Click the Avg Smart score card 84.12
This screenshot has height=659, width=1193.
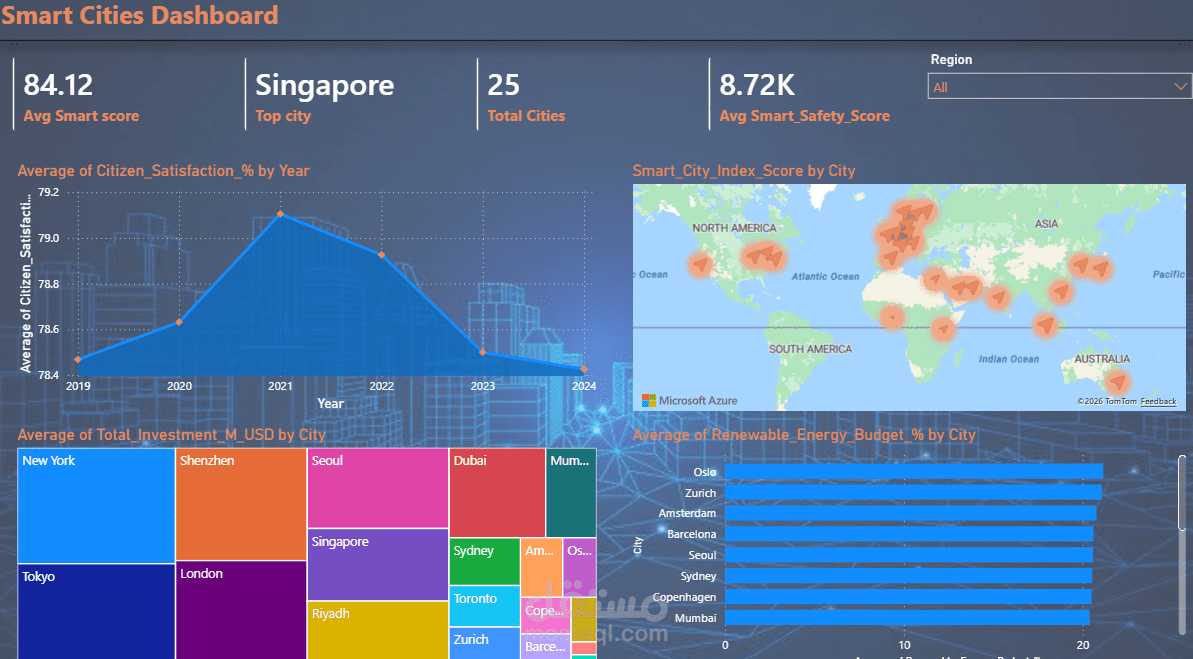(81, 95)
